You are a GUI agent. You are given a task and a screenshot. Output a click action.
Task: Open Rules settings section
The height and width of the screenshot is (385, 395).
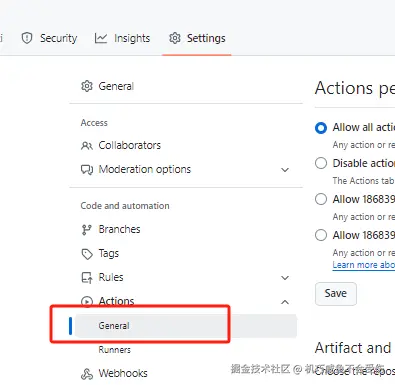pos(185,277)
